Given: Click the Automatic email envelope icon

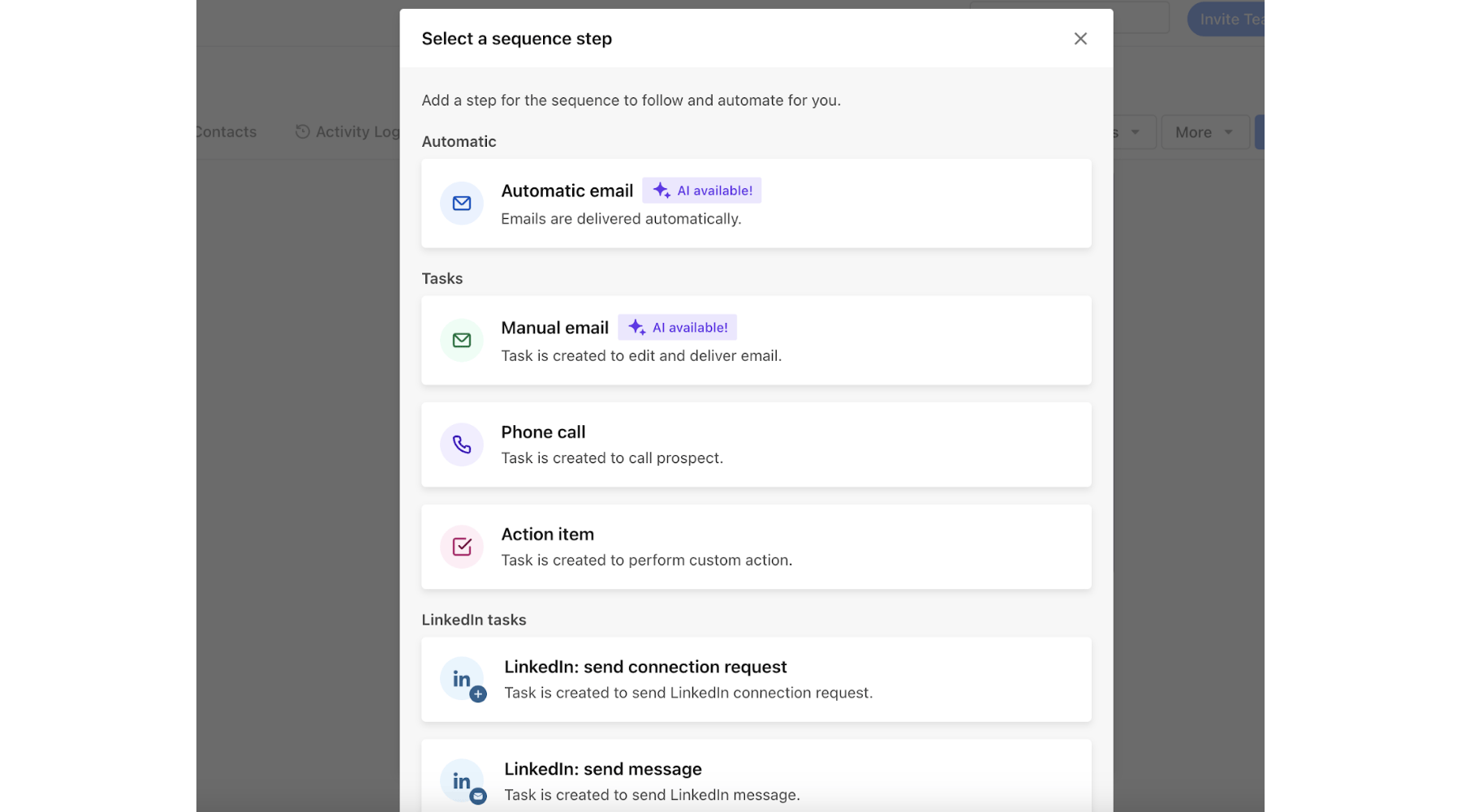Looking at the screenshot, I should tap(461, 204).
